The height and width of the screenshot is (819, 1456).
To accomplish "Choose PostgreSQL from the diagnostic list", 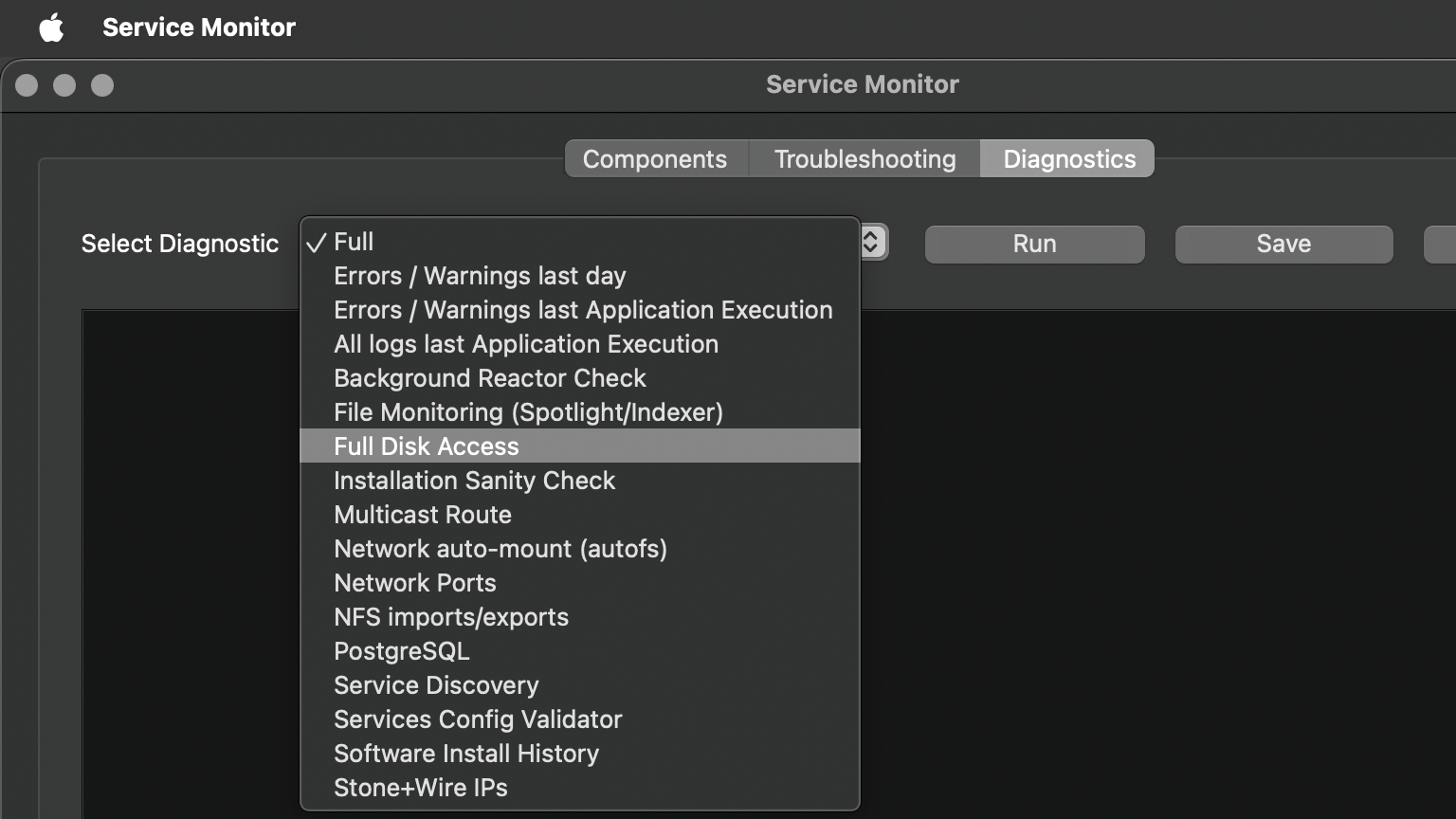I will (x=402, y=651).
